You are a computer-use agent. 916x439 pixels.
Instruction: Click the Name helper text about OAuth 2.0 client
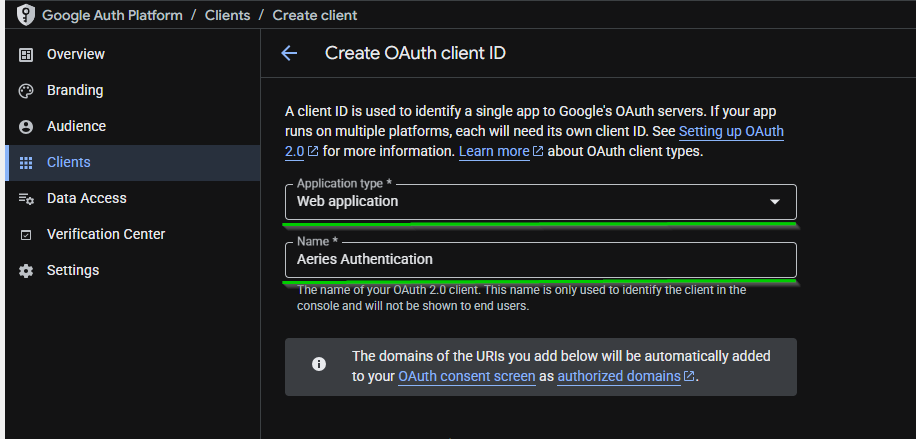coord(521,298)
